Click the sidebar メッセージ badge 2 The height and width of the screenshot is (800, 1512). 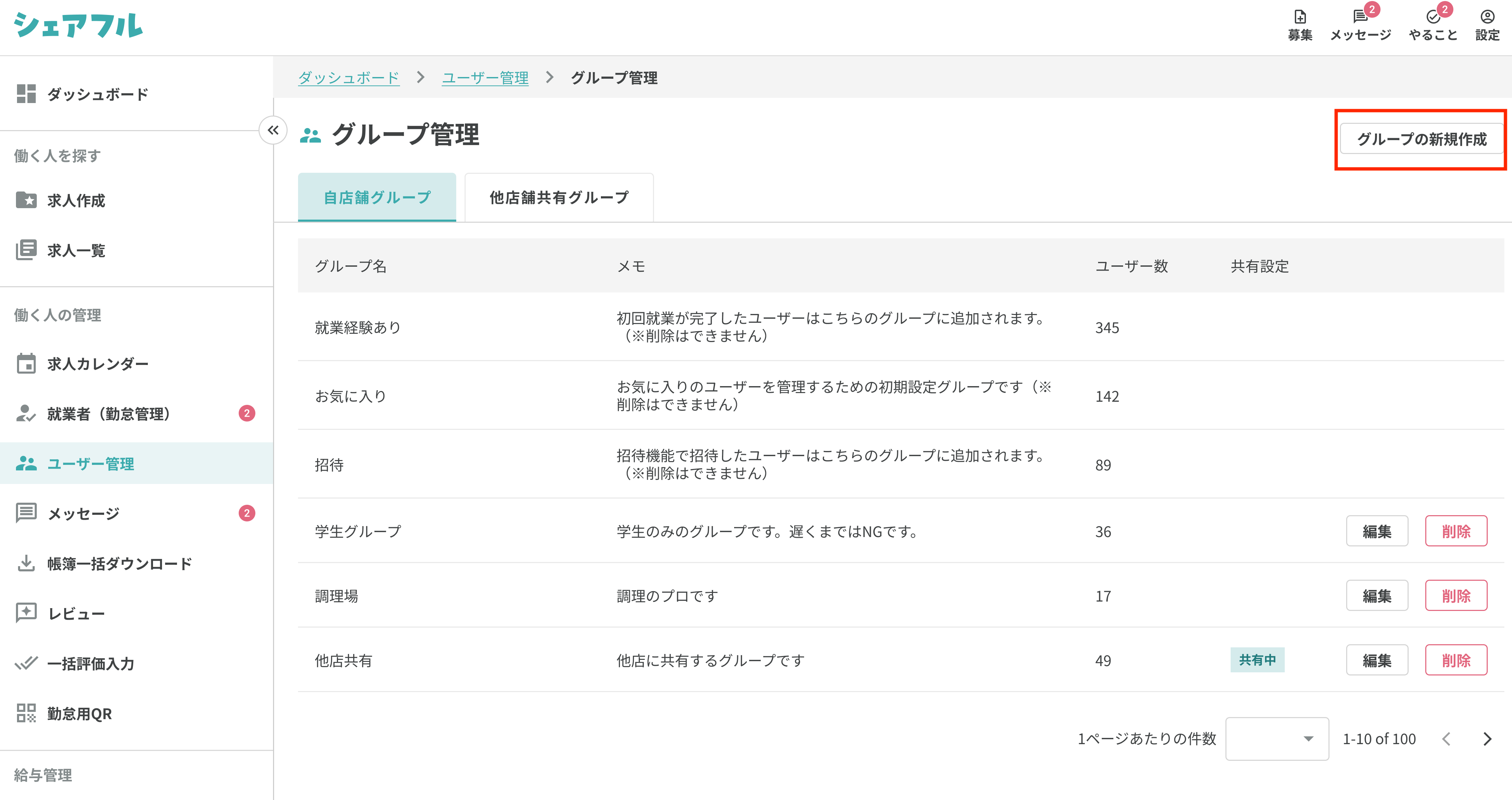click(247, 513)
